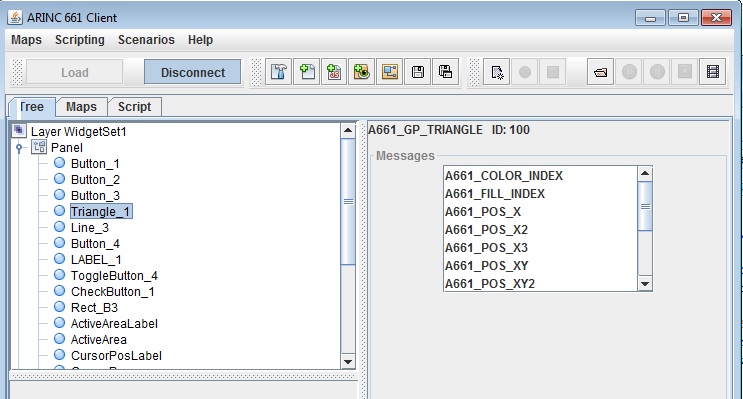
Task: Click the widget tree scrollbar thumb
Action: click(348, 201)
